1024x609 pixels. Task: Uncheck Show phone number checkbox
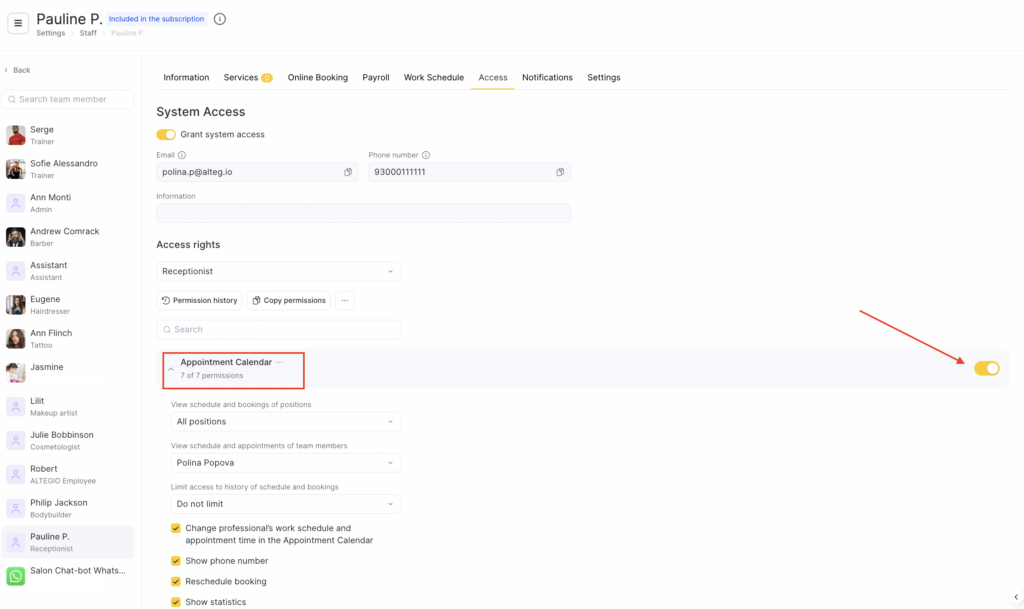pyautogui.click(x=176, y=561)
